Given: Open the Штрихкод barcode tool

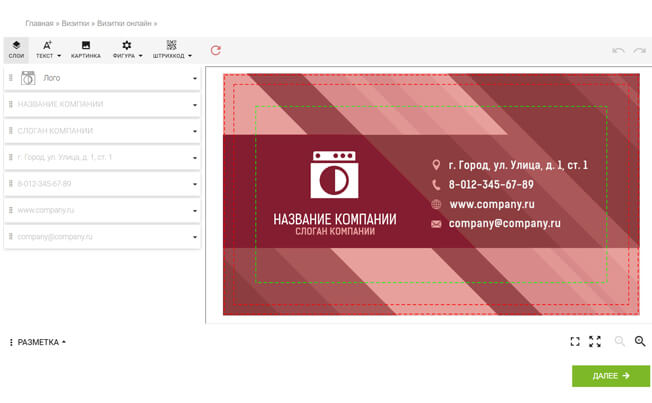Looking at the screenshot, I should click(172, 50).
